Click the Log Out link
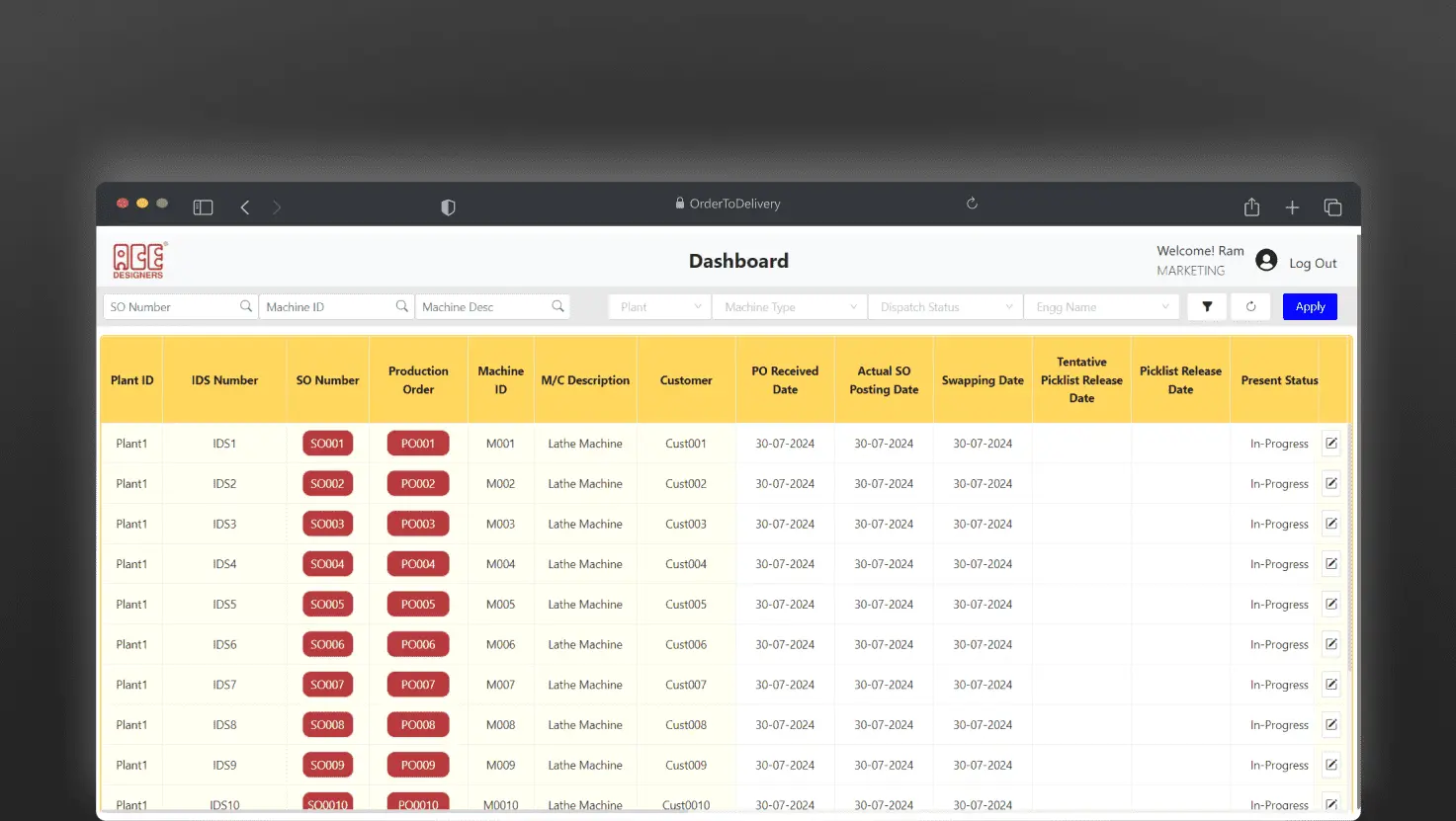 [x=1313, y=264]
